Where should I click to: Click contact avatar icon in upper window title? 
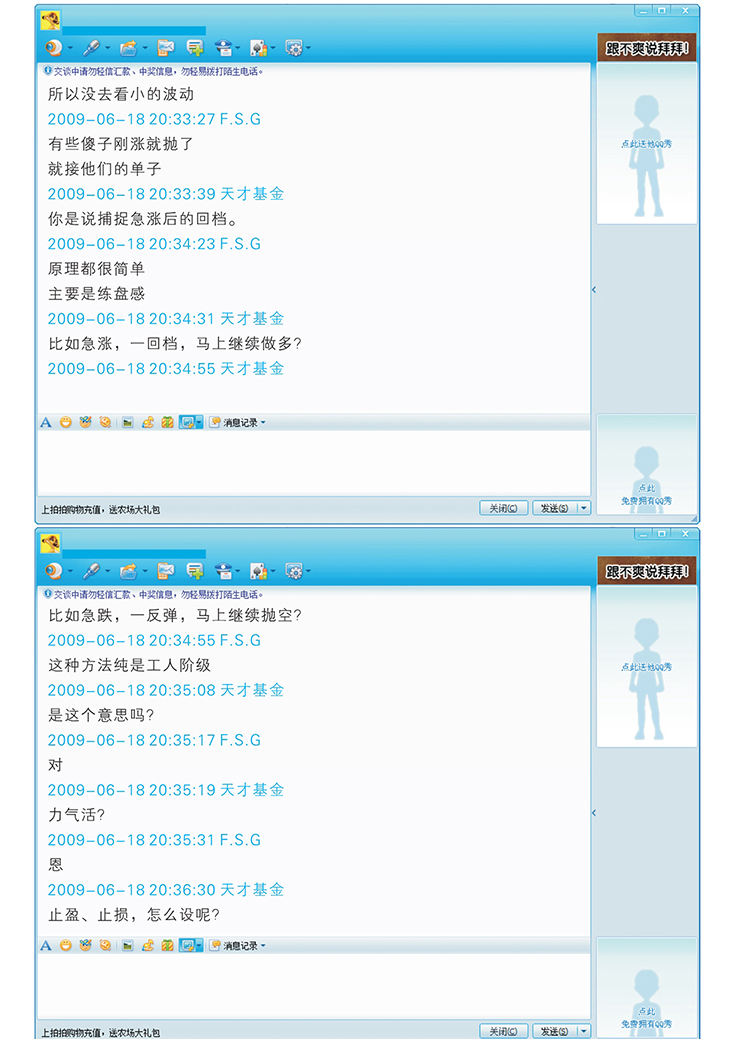pyautogui.click(x=50, y=21)
